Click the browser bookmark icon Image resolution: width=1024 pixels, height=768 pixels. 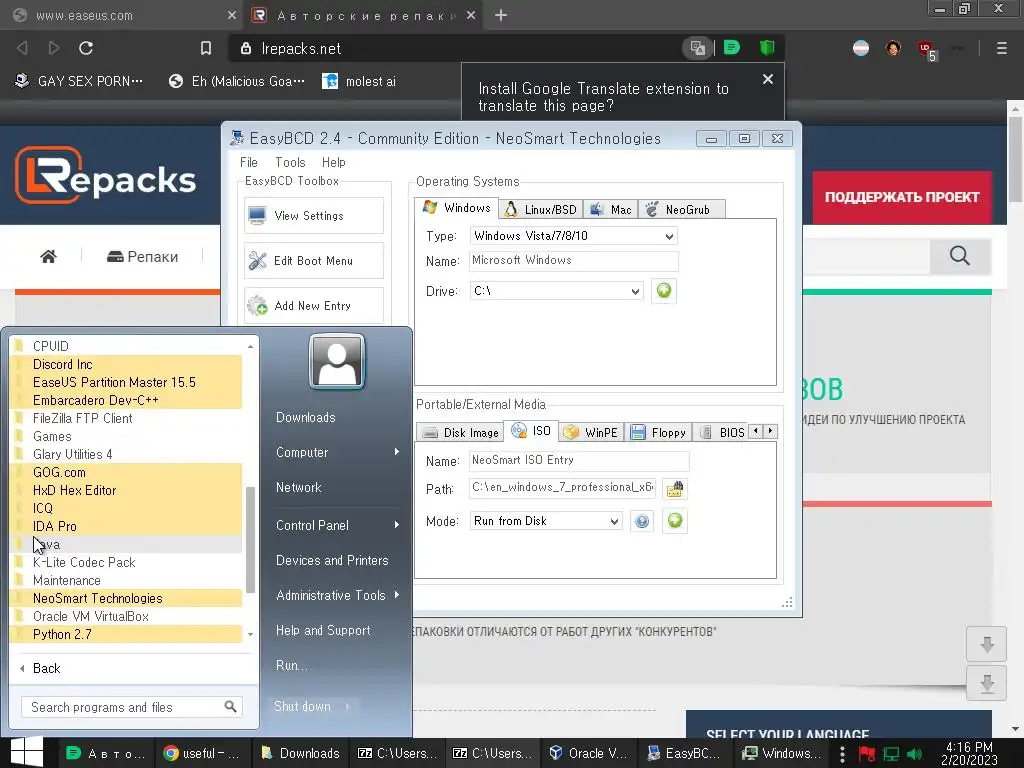[206, 48]
